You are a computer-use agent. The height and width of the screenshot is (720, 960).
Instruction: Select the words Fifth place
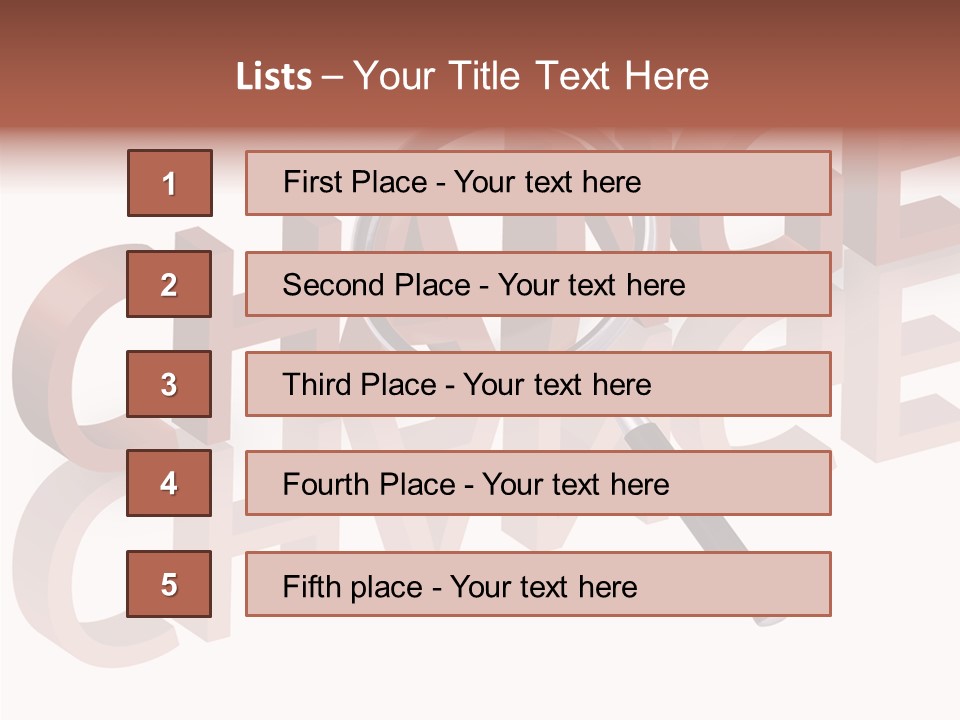tap(353, 587)
